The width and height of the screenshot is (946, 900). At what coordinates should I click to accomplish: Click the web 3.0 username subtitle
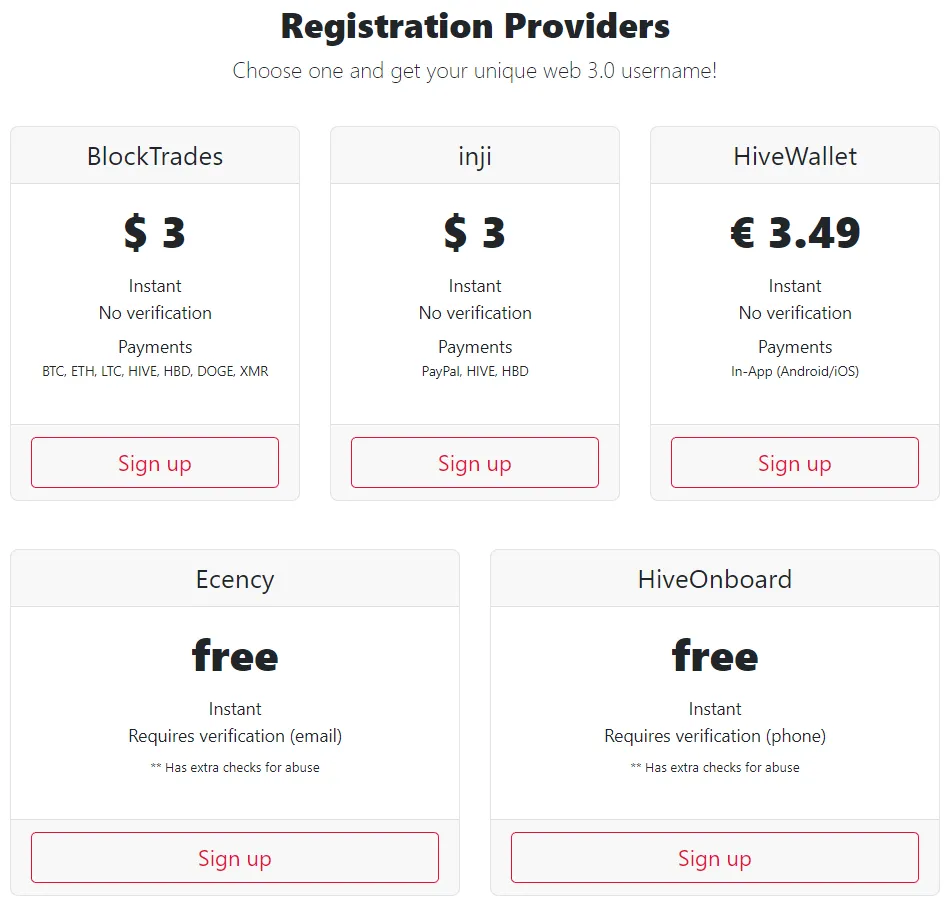[x=475, y=71]
